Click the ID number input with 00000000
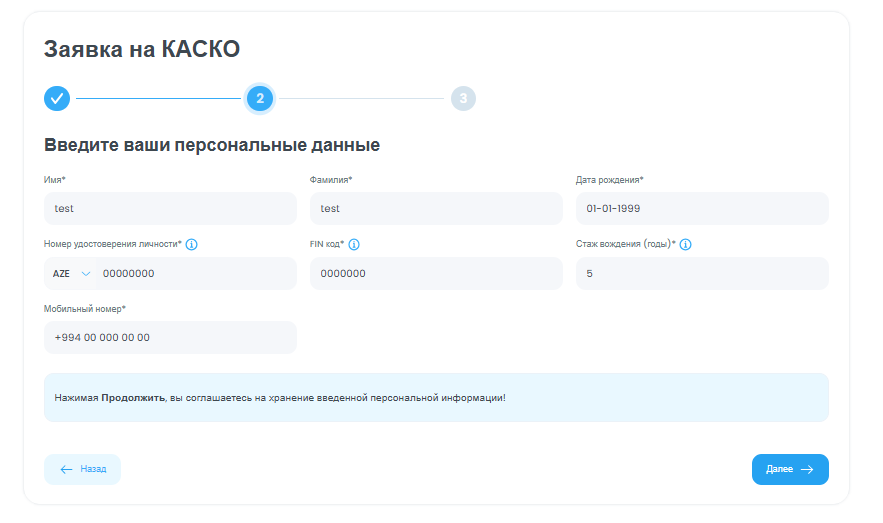883x523 pixels. click(195, 273)
